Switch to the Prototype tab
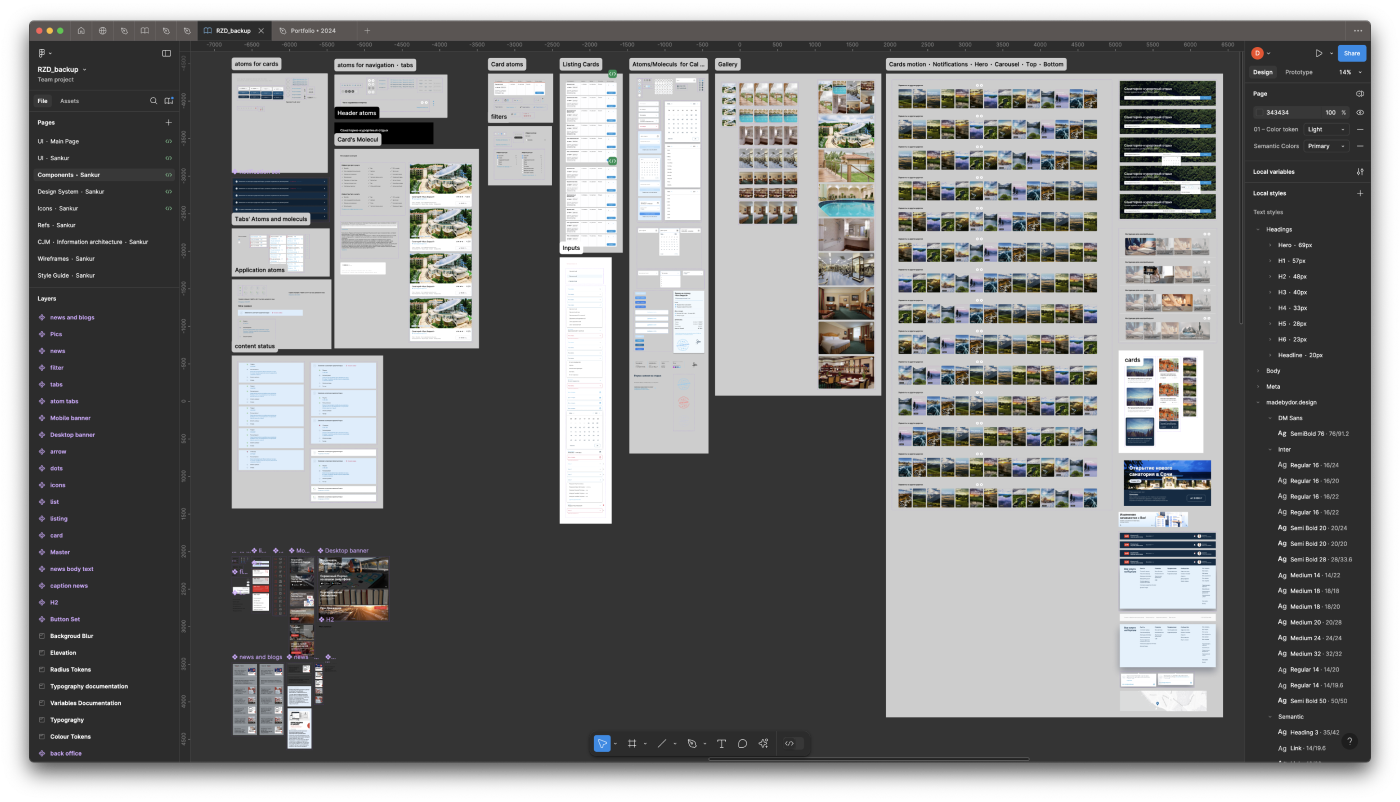The height and width of the screenshot is (802, 1400). pyautogui.click(x=1299, y=72)
